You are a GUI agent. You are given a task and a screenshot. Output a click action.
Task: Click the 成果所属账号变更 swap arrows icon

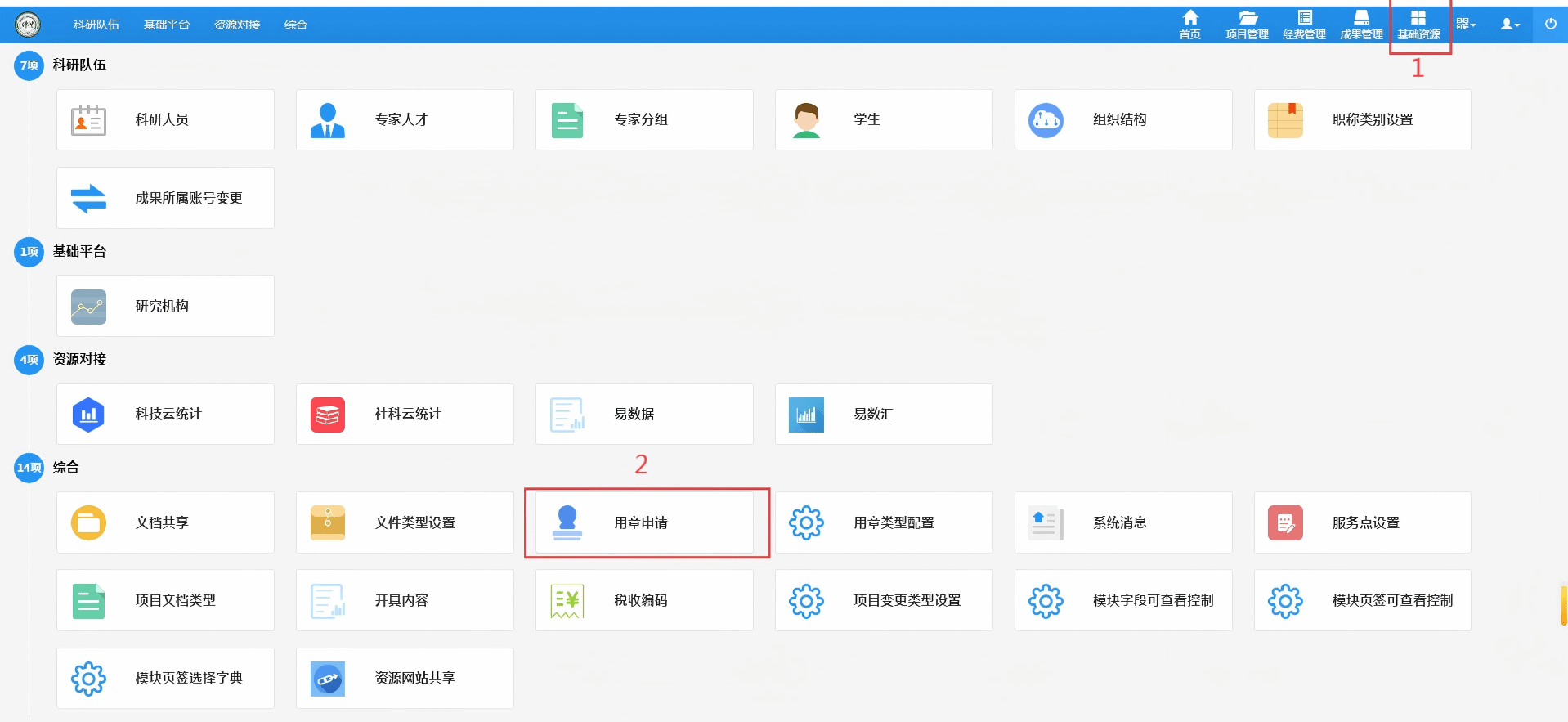pos(88,199)
